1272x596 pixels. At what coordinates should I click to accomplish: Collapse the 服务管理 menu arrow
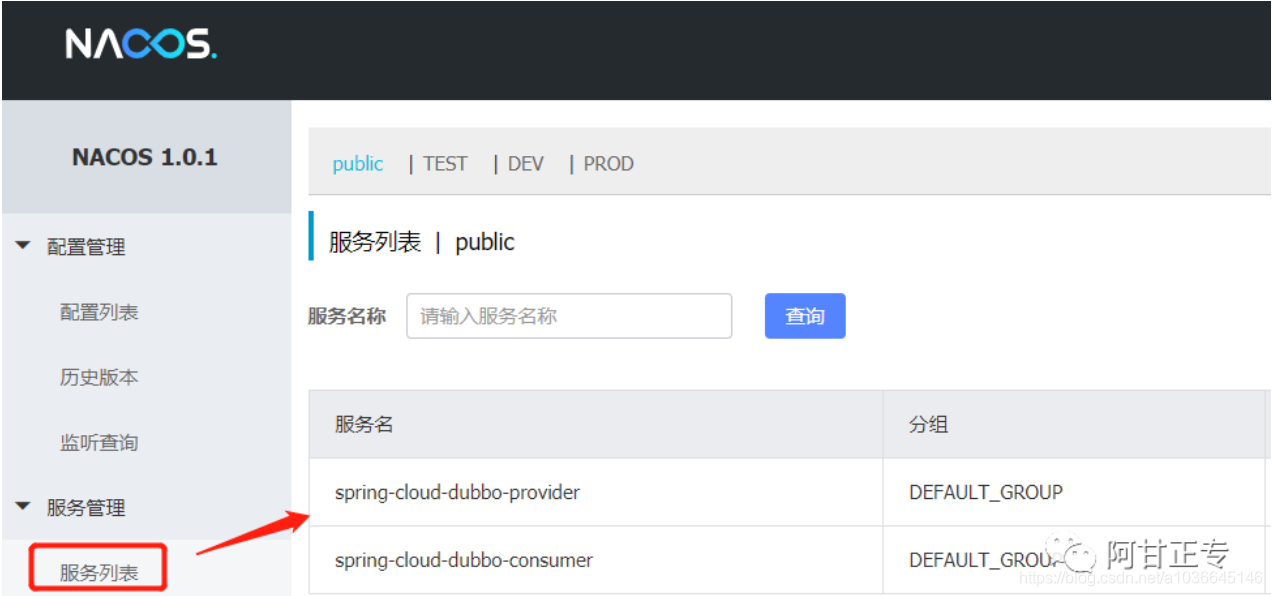click(x=23, y=507)
